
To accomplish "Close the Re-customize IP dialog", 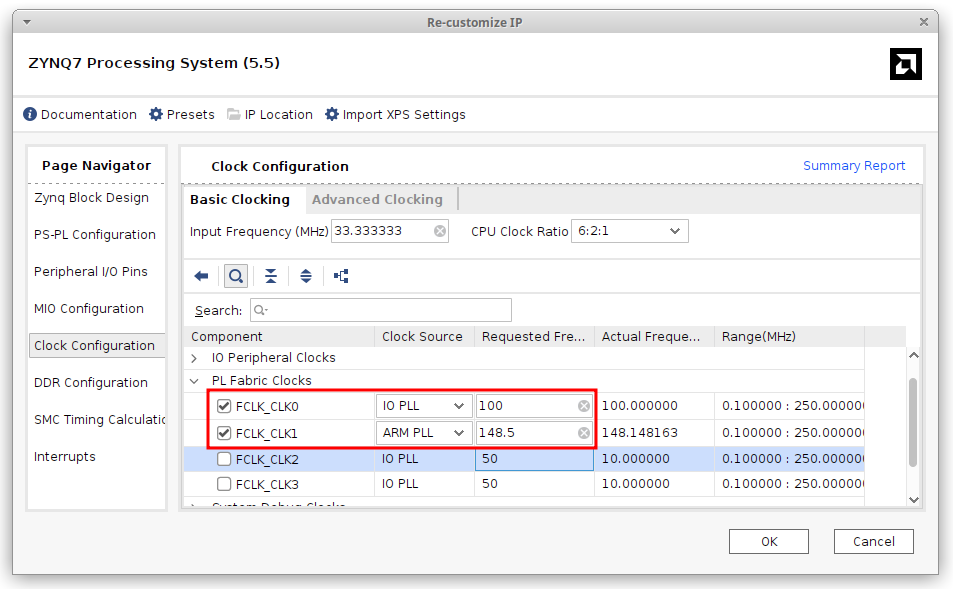I will tap(924, 22).
